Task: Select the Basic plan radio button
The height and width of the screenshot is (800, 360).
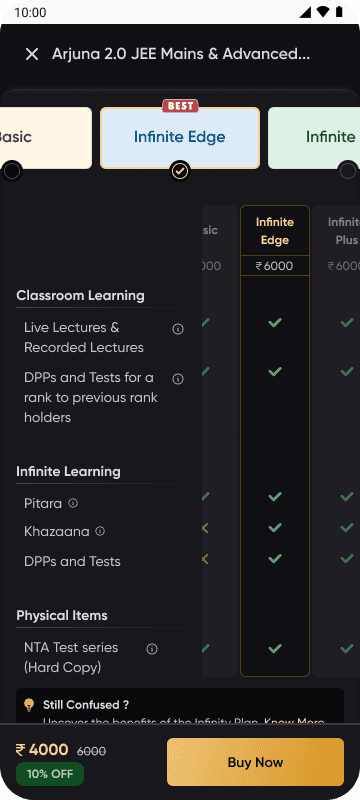Action: [12, 171]
